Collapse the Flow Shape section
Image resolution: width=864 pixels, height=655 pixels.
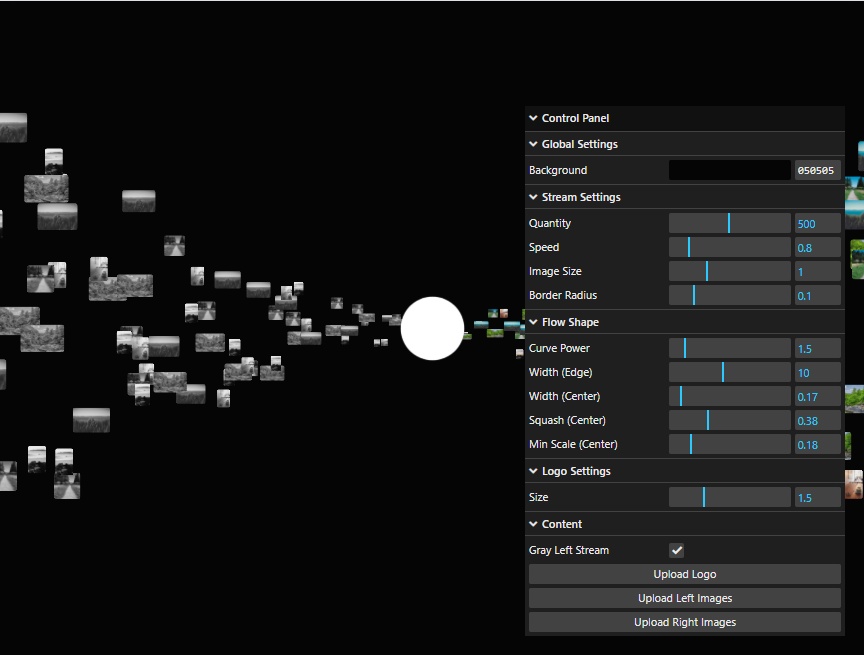pos(570,322)
